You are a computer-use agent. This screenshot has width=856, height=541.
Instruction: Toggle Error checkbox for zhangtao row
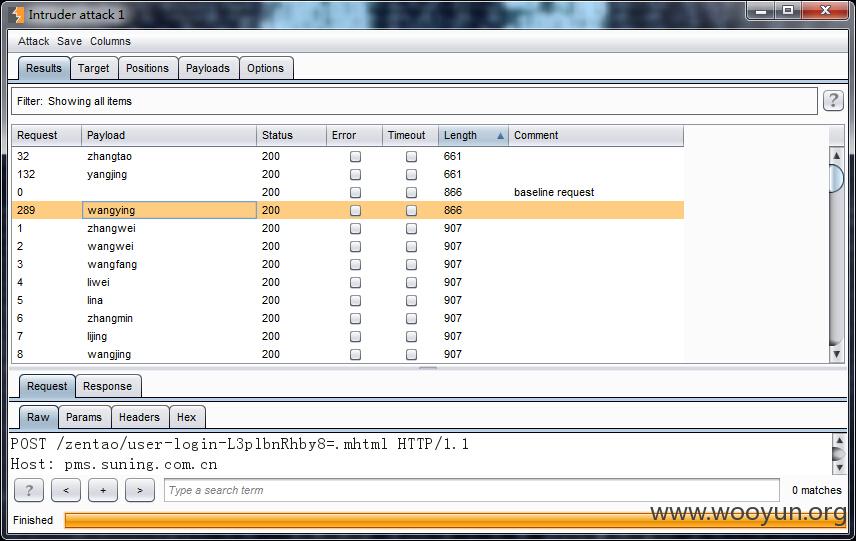pyautogui.click(x=355, y=157)
